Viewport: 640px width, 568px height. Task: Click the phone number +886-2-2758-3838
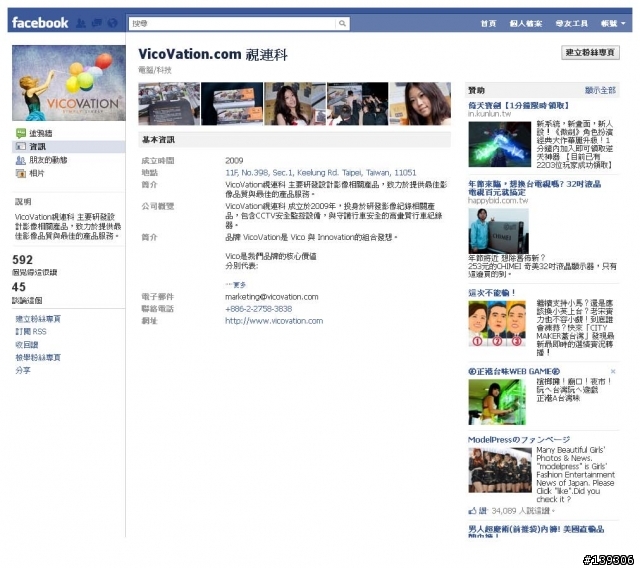(x=258, y=309)
